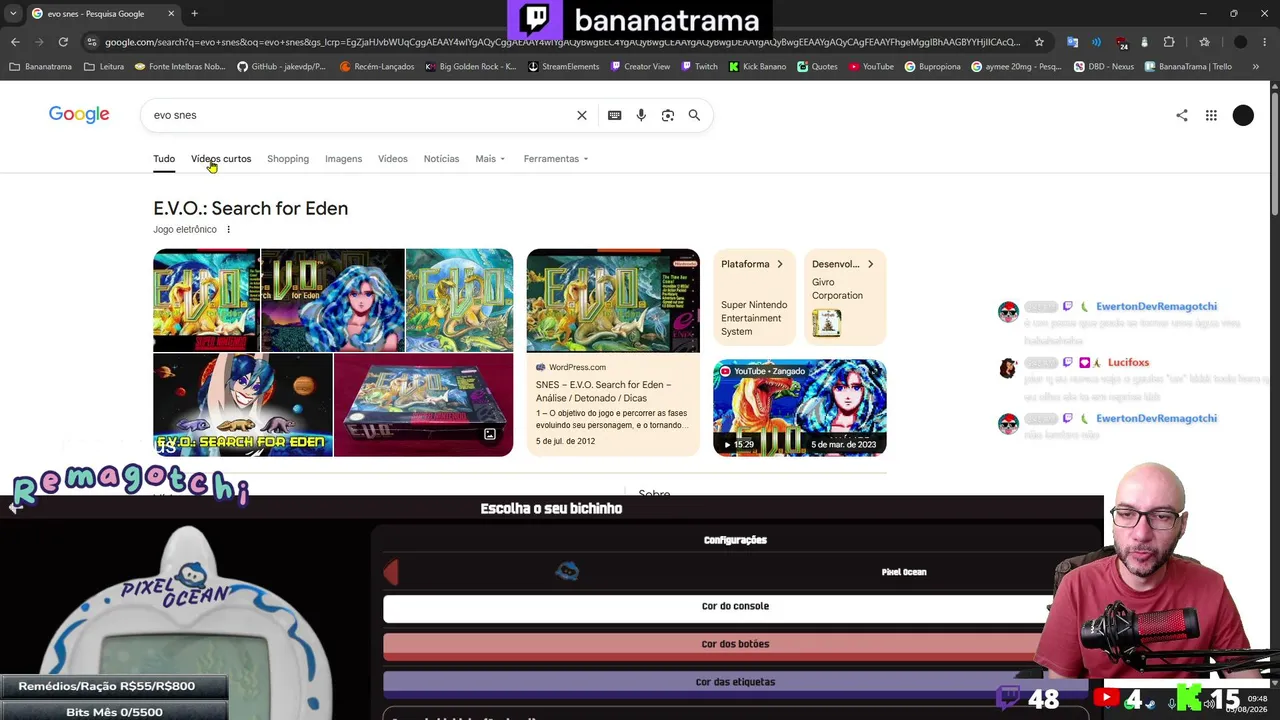Open the Bupropiona bookmark
The width and height of the screenshot is (1280, 720).
(x=933, y=67)
